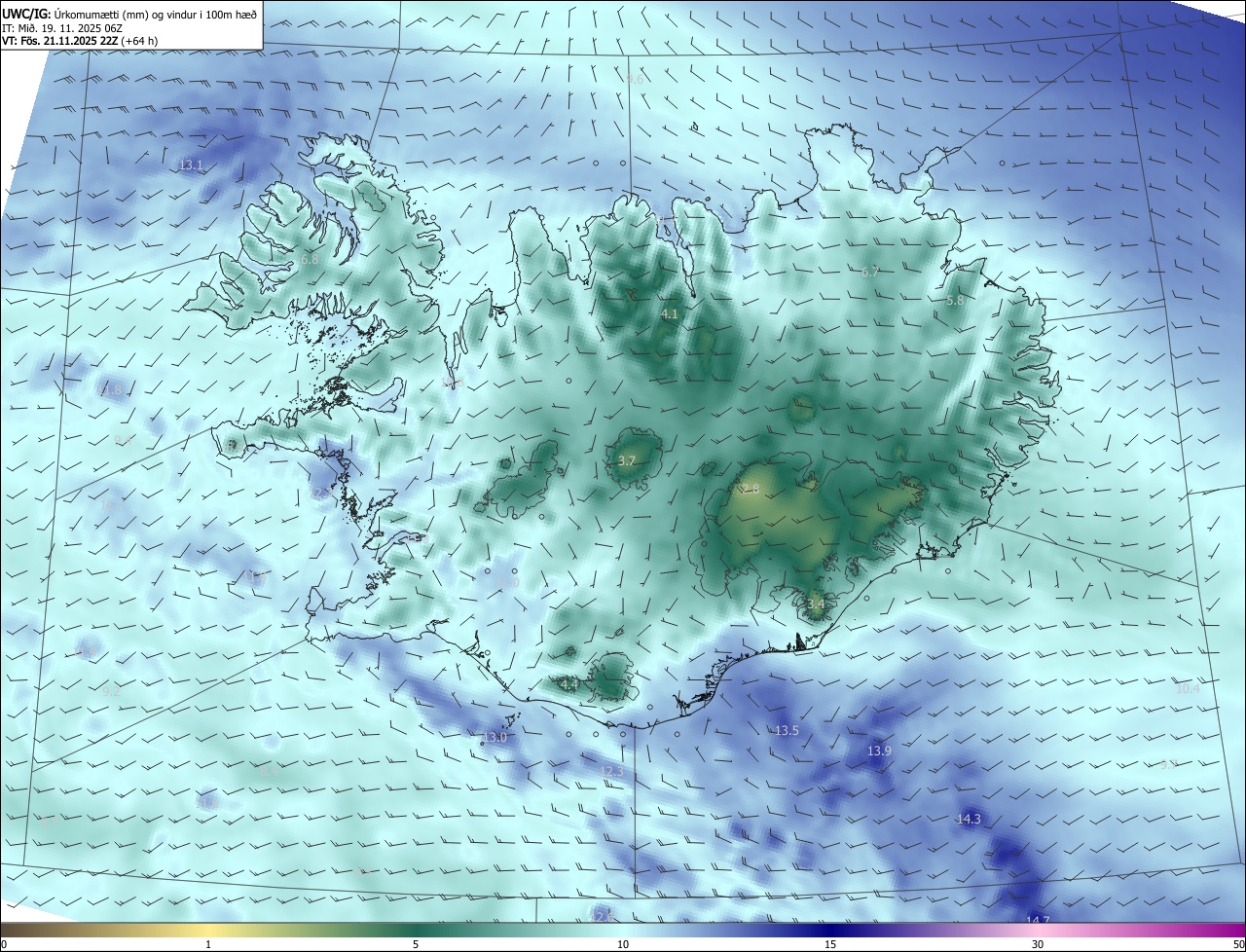Click the 14.3 value label in the southeast sea
This screenshot has height=952, width=1246.
pos(969,820)
